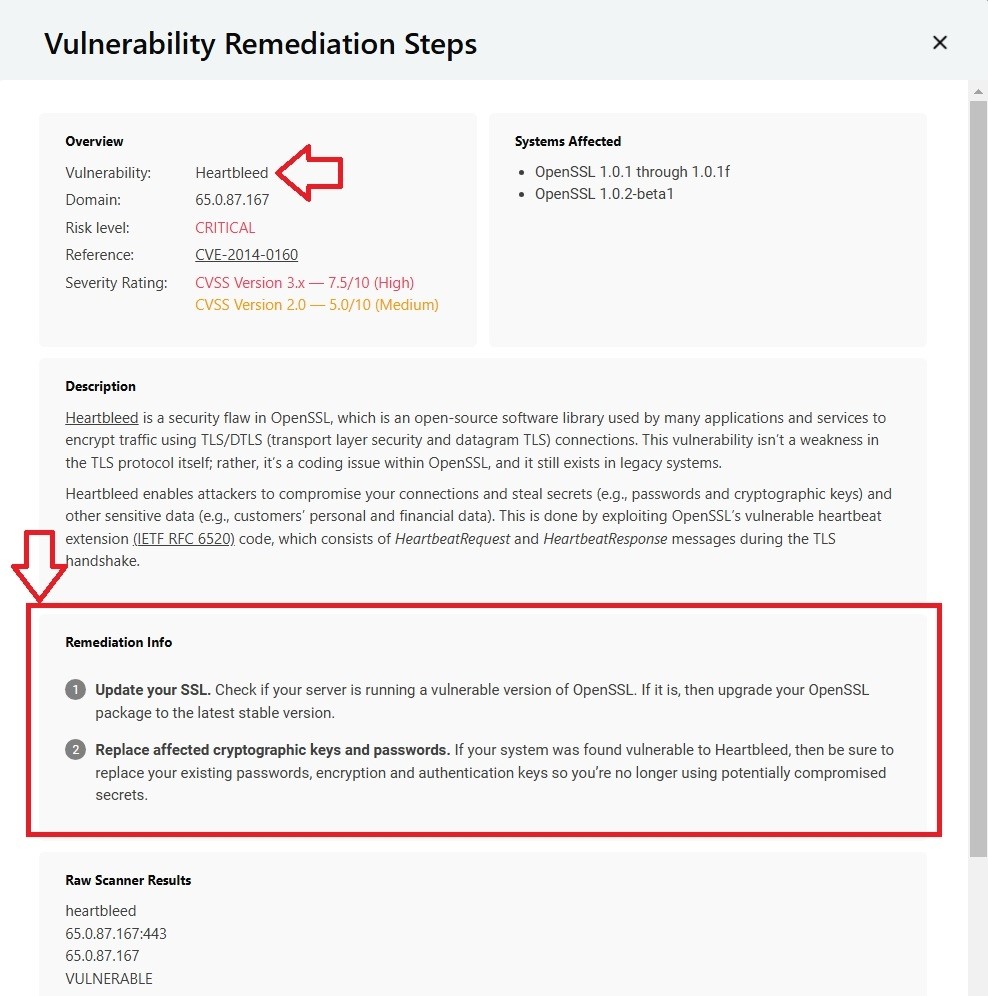988x996 pixels.
Task: Select the CVSS Version 3.x severity rating
Action: tap(304, 283)
